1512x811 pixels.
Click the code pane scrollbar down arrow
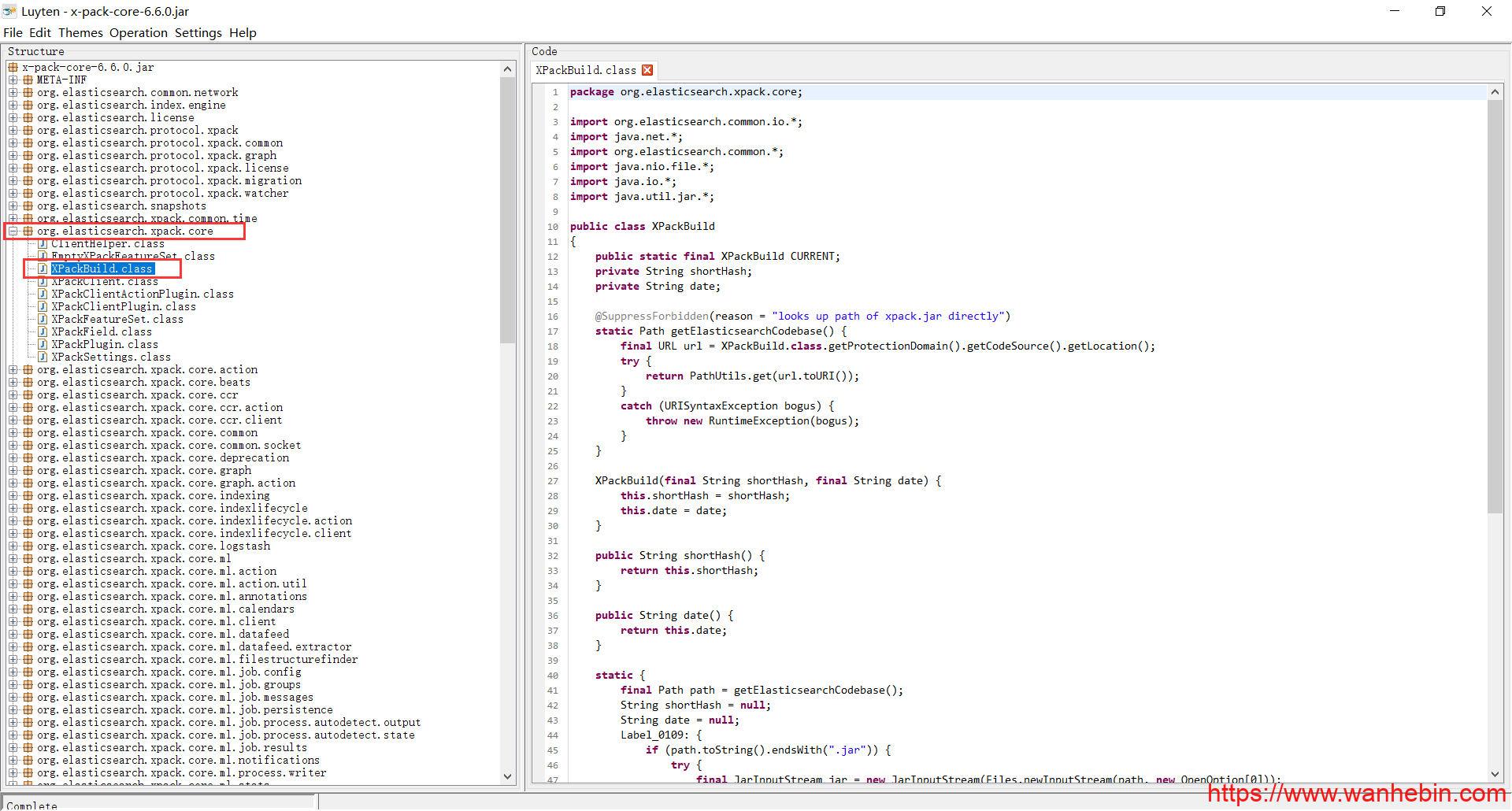[x=1495, y=775]
